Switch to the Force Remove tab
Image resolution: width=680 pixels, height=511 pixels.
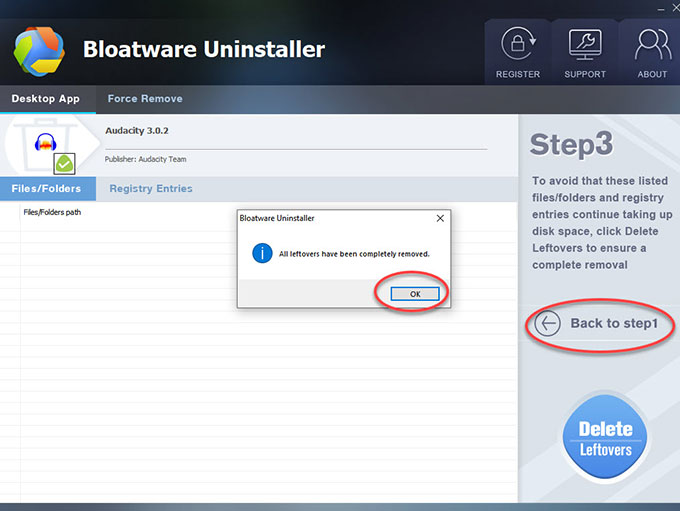pyautogui.click(x=145, y=99)
